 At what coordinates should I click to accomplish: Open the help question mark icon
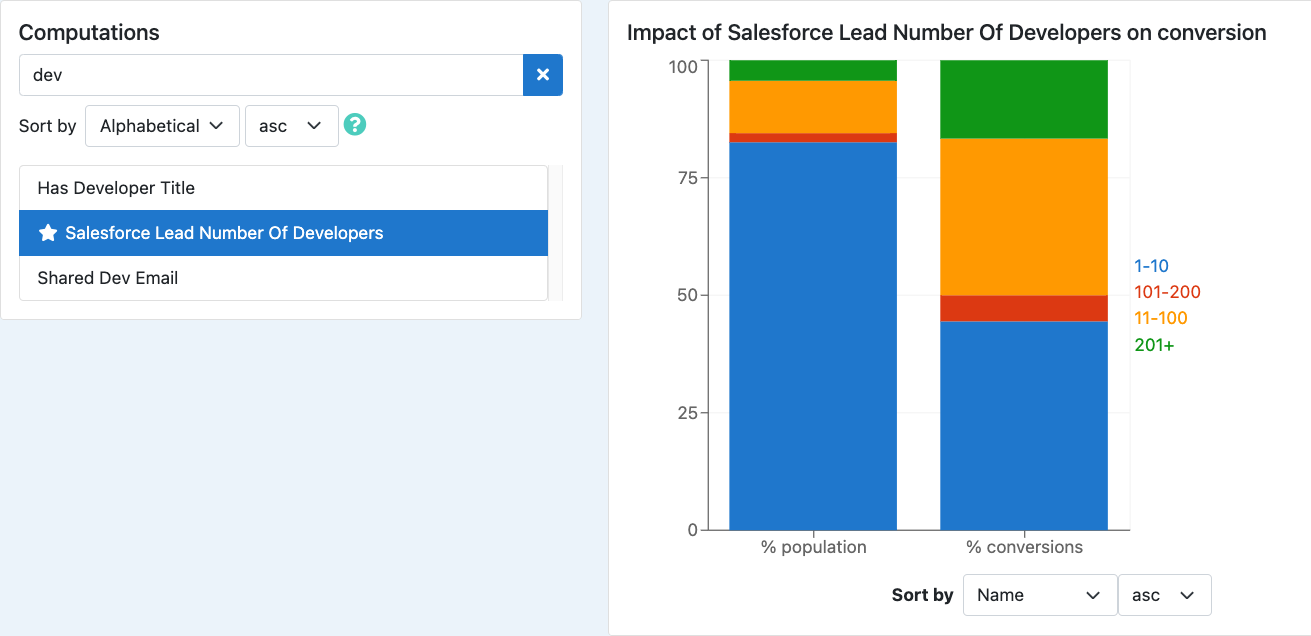(x=355, y=125)
